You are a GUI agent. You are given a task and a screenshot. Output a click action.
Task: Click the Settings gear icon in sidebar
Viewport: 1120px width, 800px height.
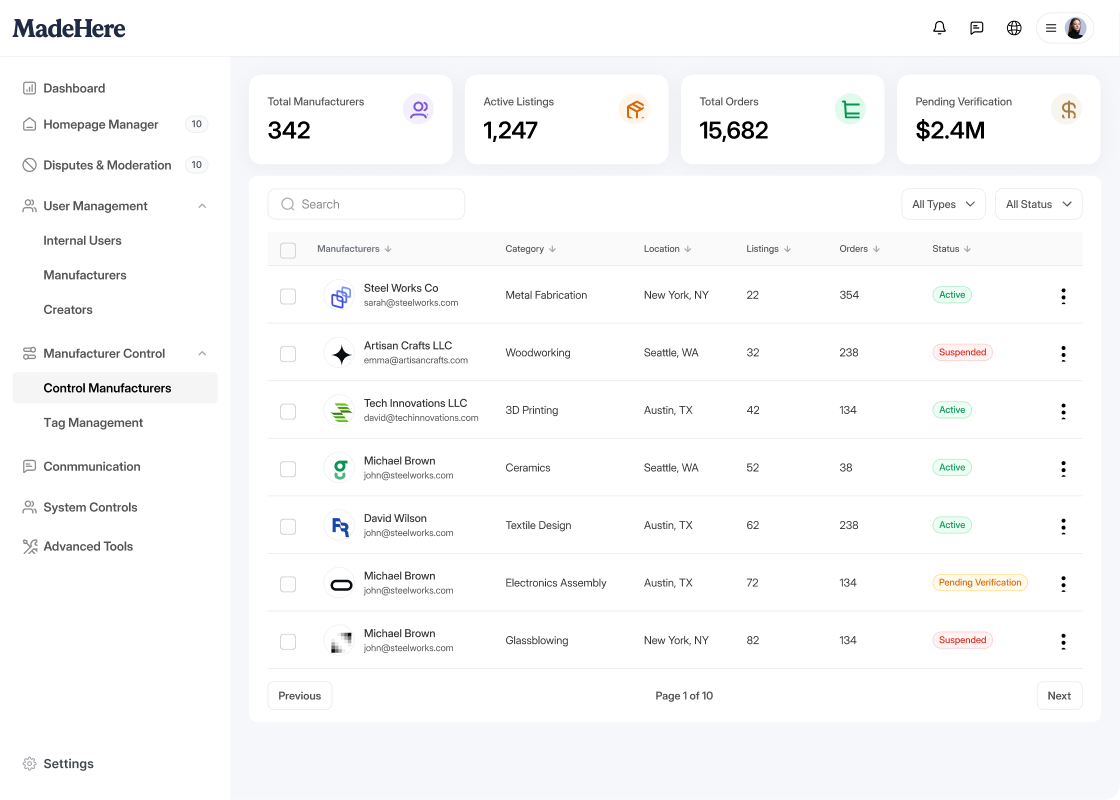[29, 764]
